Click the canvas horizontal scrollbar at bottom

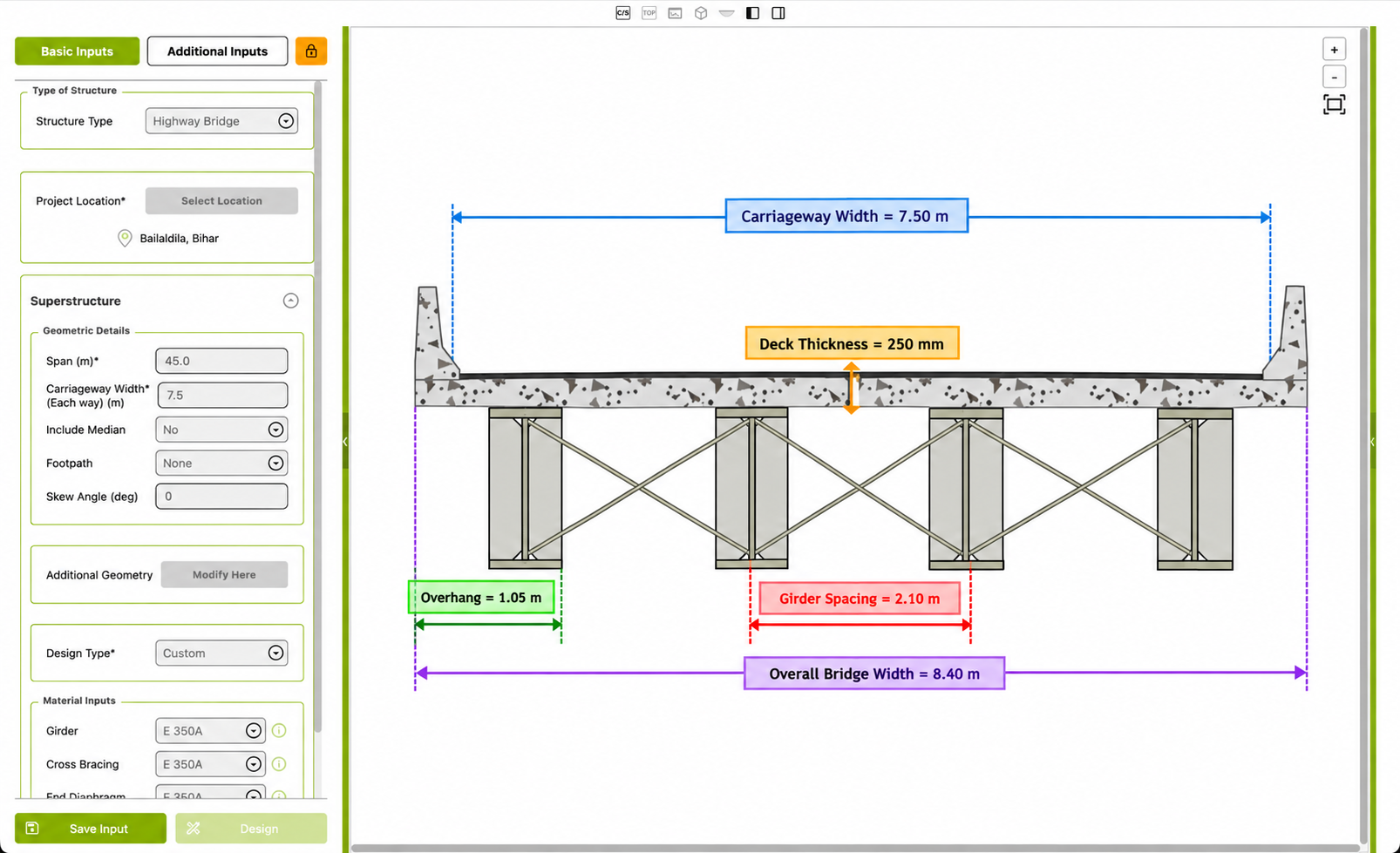854,848
